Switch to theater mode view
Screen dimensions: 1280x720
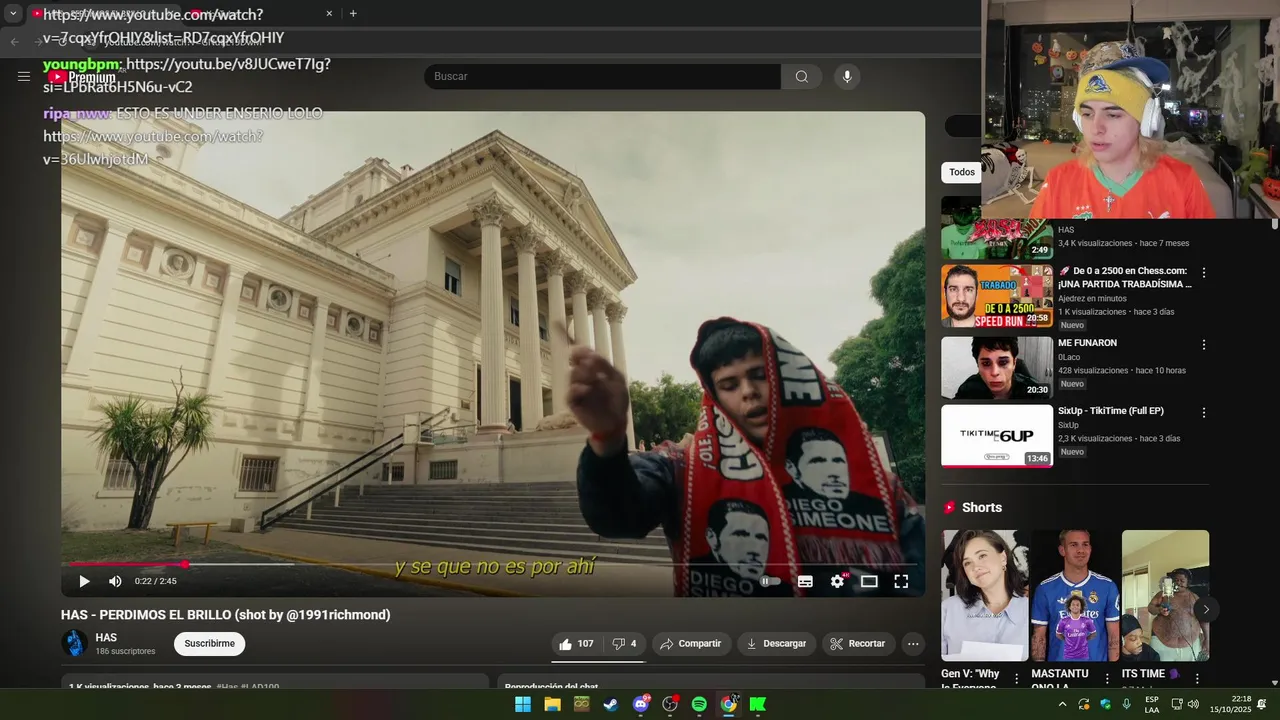[869, 581]
